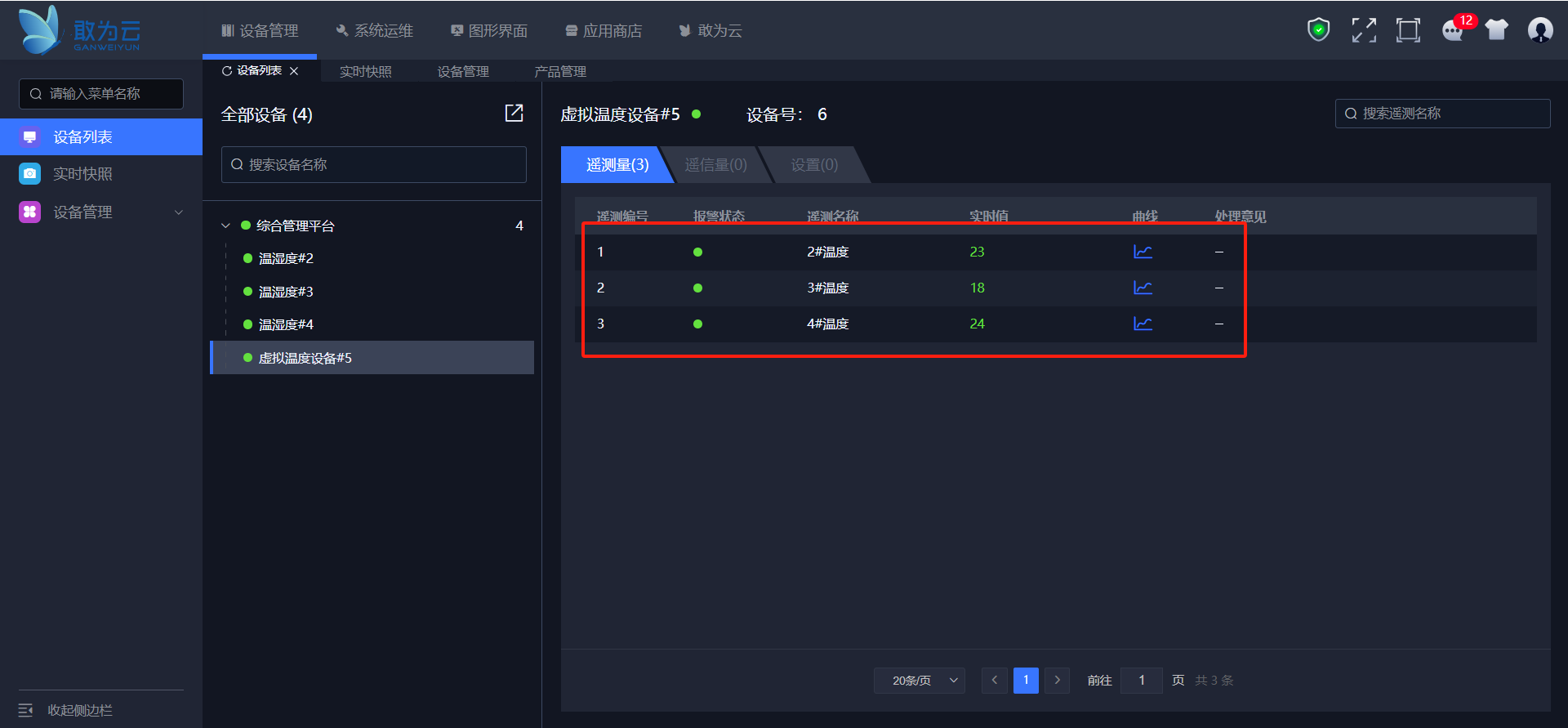
Task: Expand the 设备管理 sidebar submenu chevron
Action: pos(179,212)
